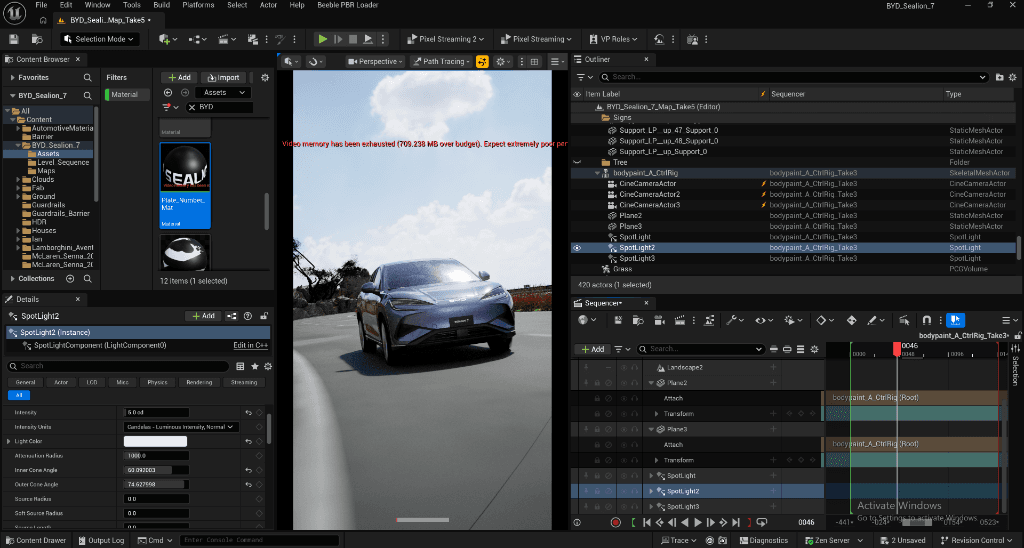The height and width of the screenshot is (548, 1024).
Task: Click the Sequencer Render Movie clapperboard icon
Action: [679, 320]
